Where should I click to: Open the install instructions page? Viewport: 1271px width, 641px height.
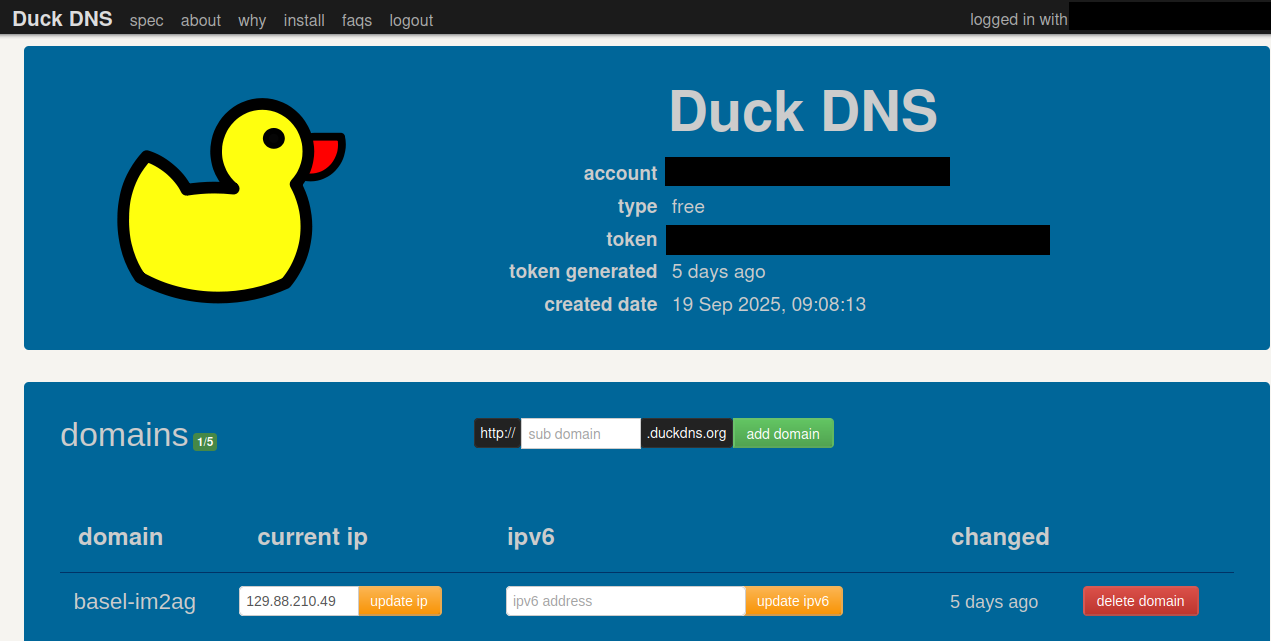click(x=304, y=20)
